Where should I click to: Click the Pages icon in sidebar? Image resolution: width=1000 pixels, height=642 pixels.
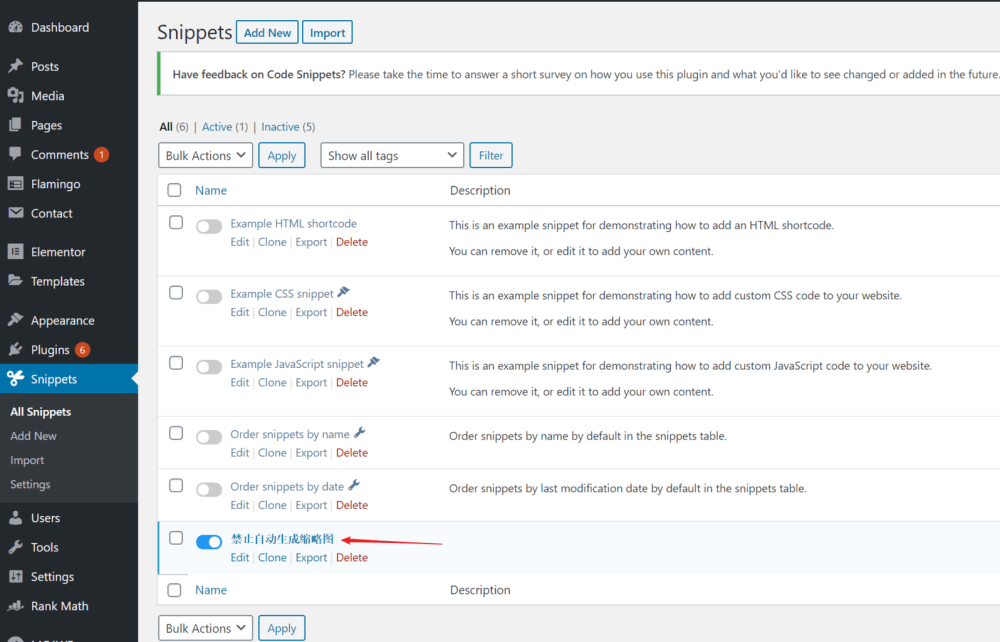(x=15, y=125)
